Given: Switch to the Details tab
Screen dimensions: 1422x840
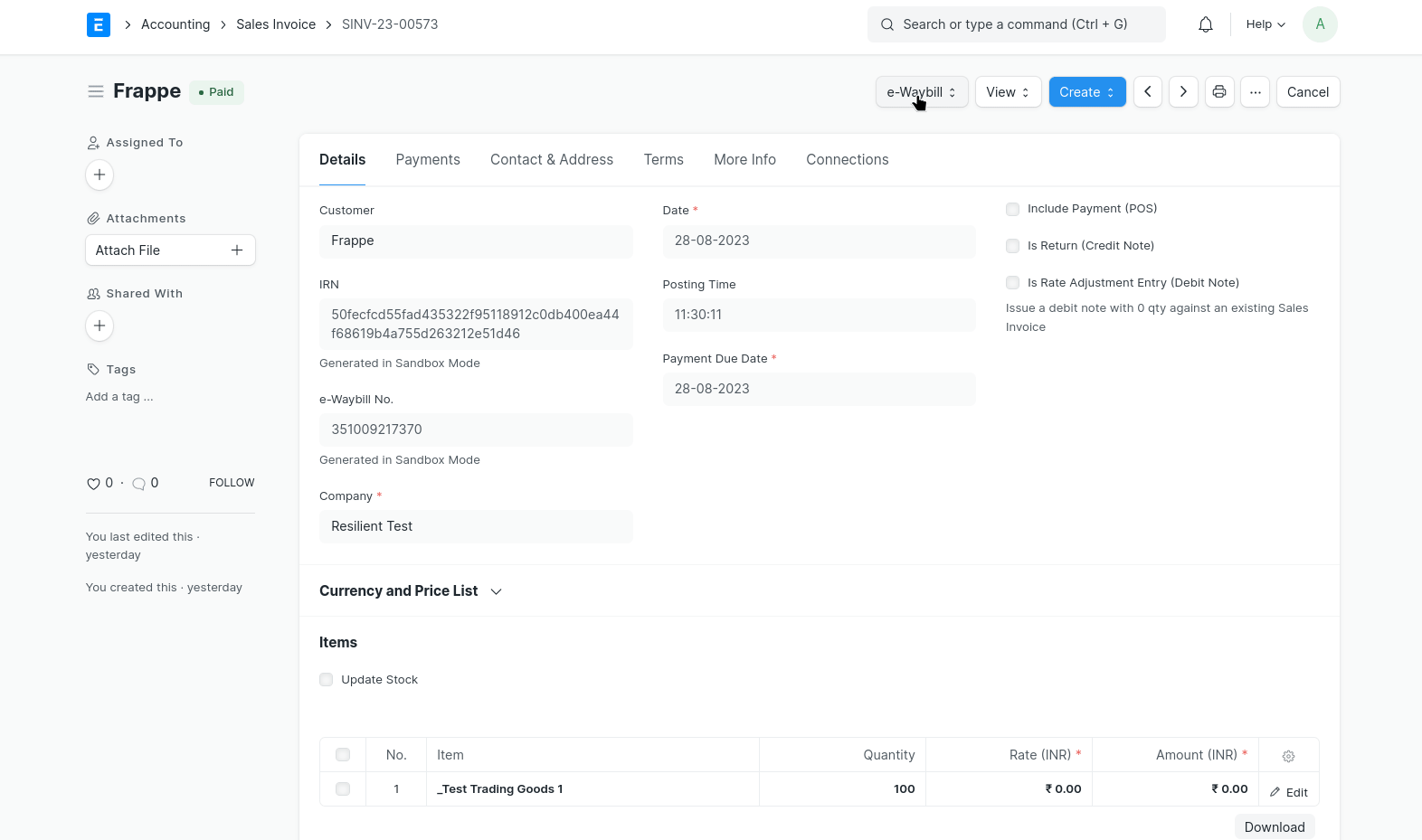Looking at the screenshot, I should 343,160.
